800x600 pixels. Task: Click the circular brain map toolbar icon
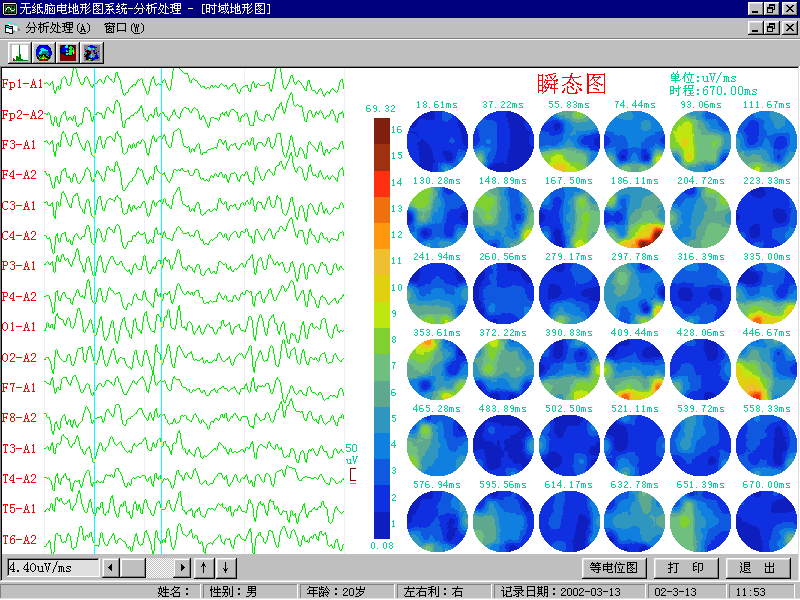(x=43, y=53)
